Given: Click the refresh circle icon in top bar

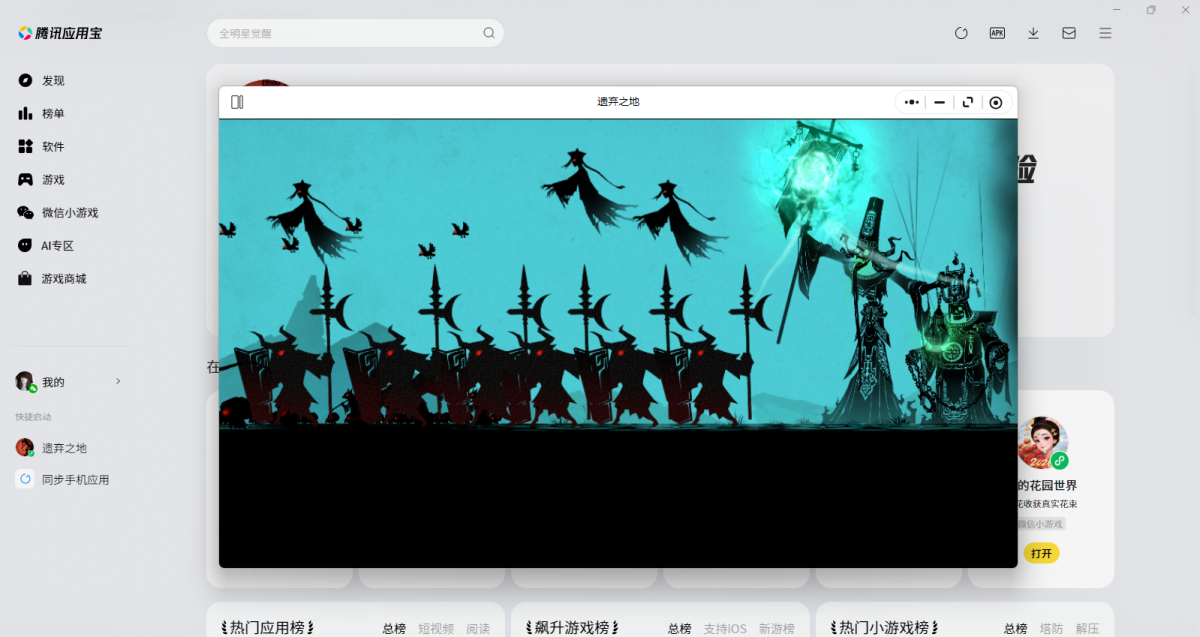Looking at the screenshot, I should coord(961,33).
